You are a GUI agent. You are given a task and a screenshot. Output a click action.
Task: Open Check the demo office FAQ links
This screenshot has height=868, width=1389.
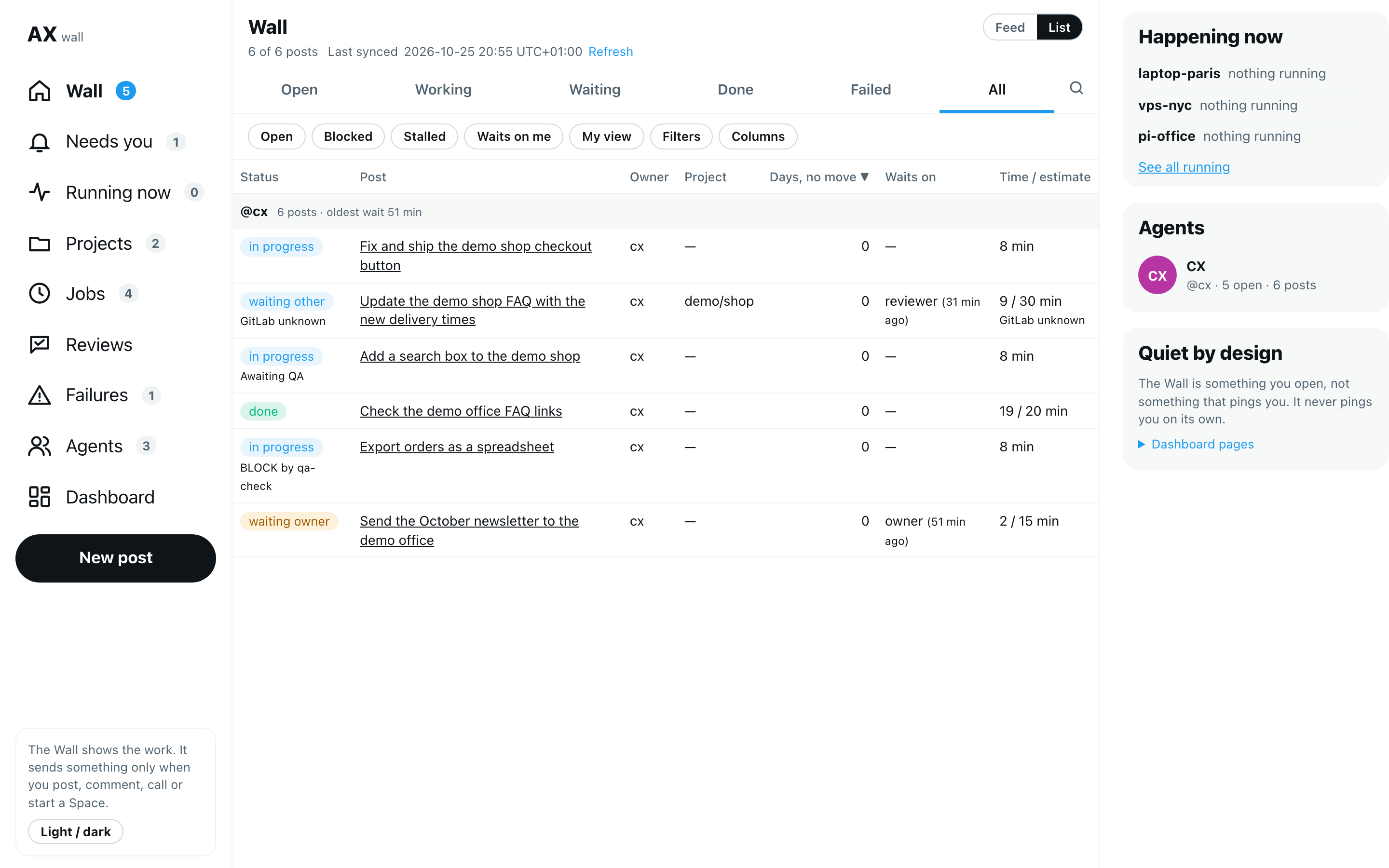[461, 411]
